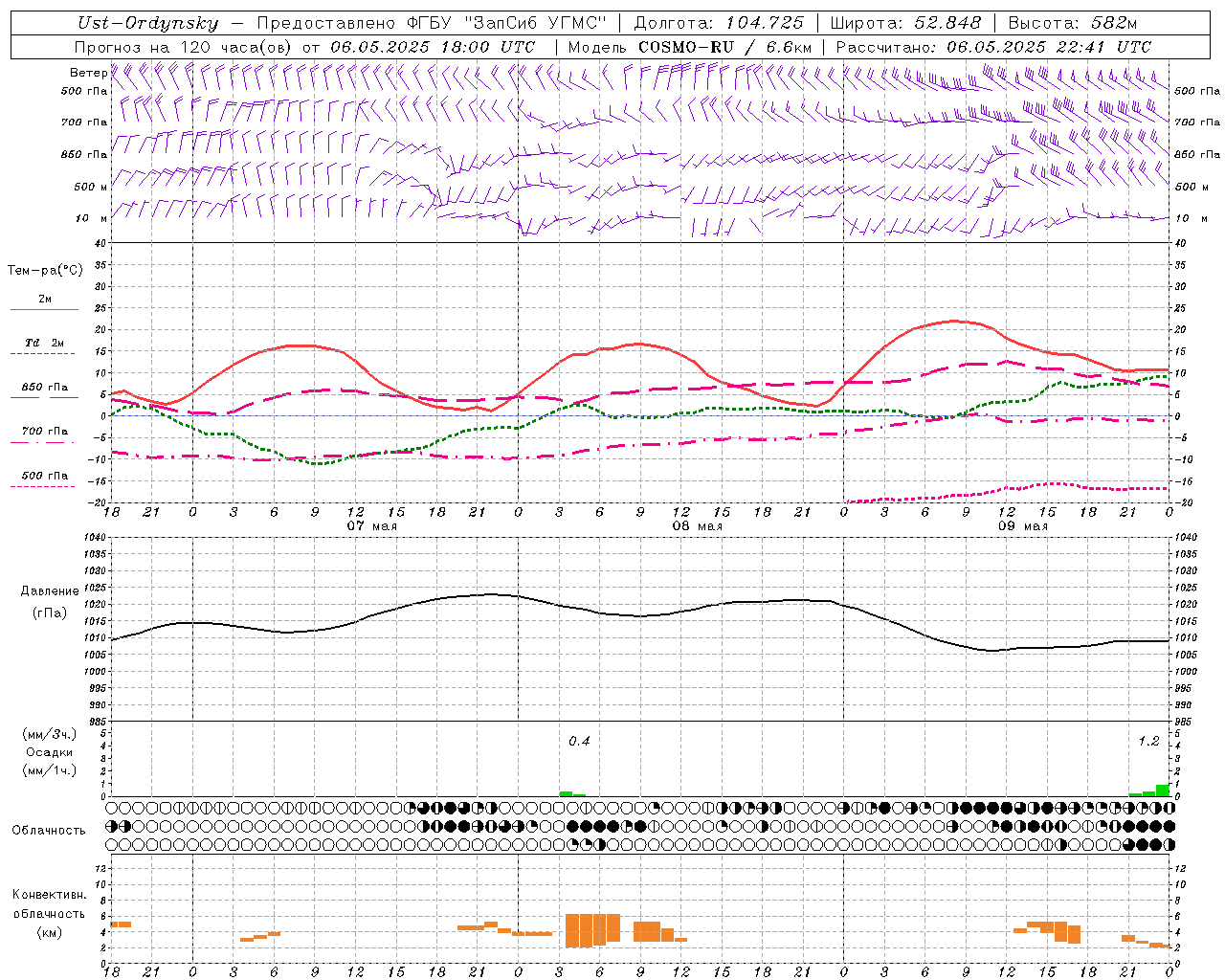
Task: Click the green precipitation bar below 0.4
Action: pos(566,793)
